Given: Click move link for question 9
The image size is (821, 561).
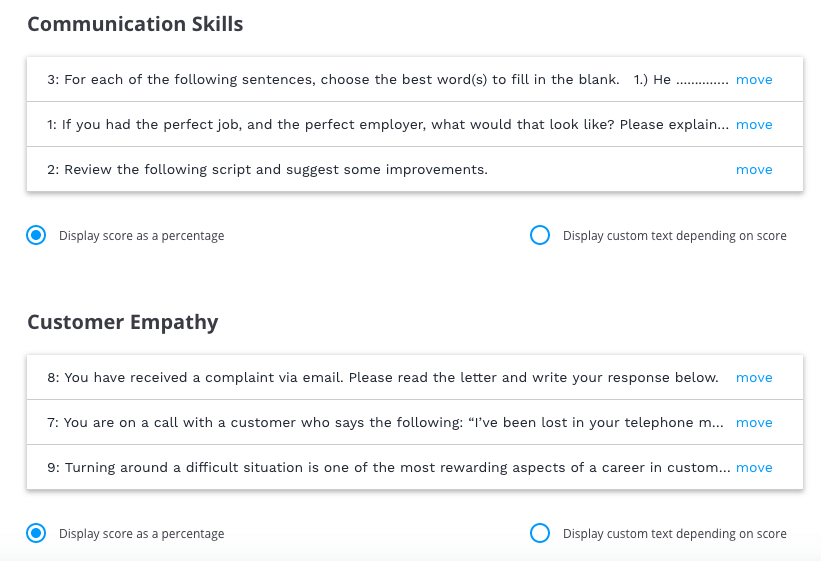Looking at the screenshot, I should pos(754,468).
